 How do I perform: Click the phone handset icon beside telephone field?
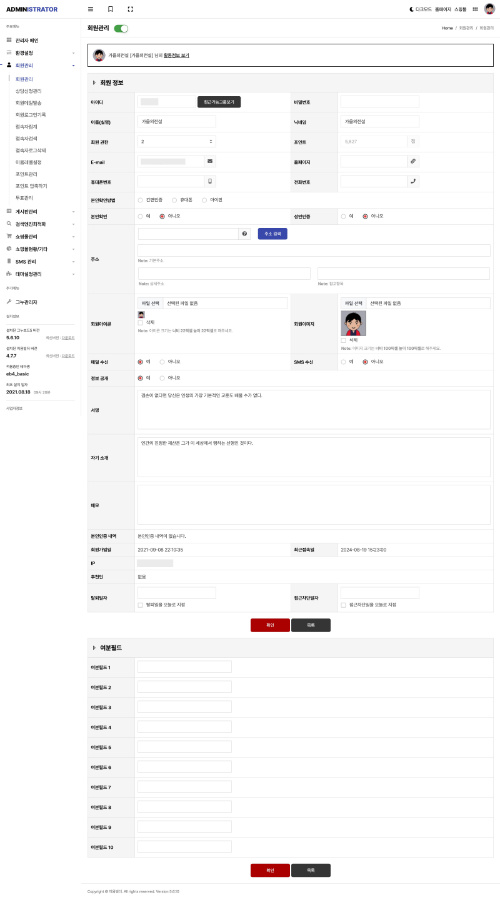(x=413, y=181)
